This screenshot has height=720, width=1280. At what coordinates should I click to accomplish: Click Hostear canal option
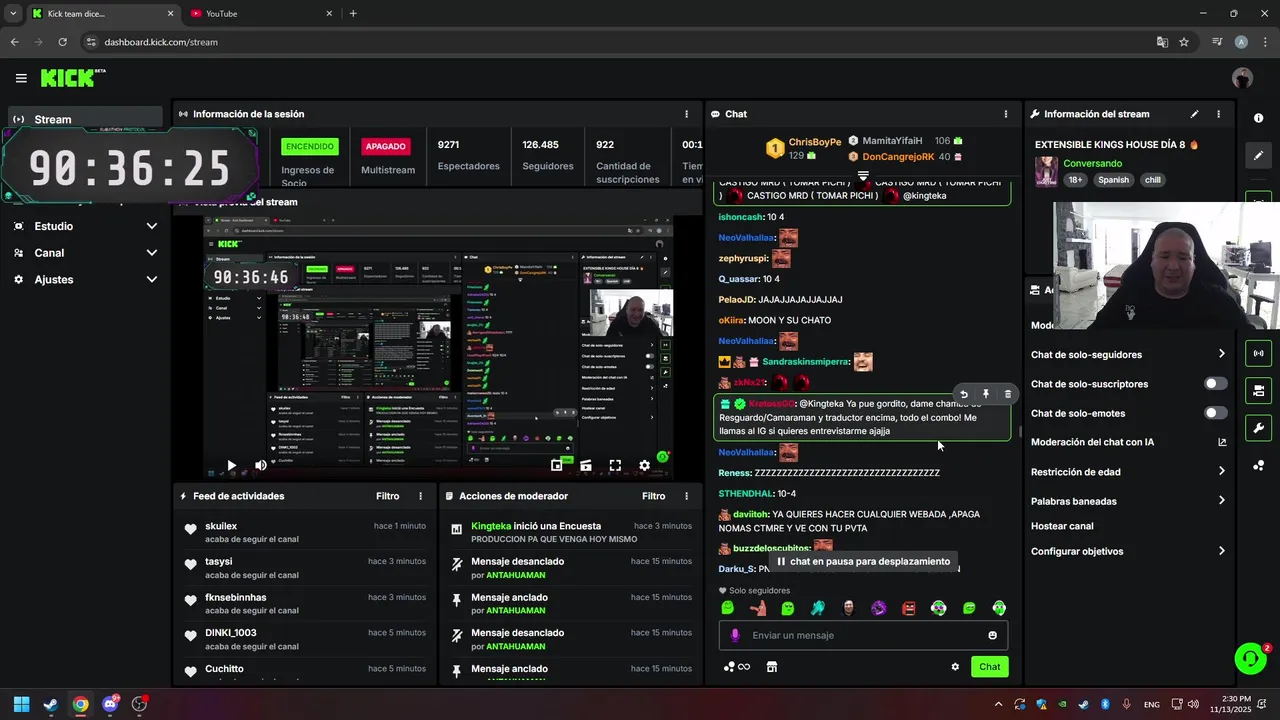[1062, 526]
